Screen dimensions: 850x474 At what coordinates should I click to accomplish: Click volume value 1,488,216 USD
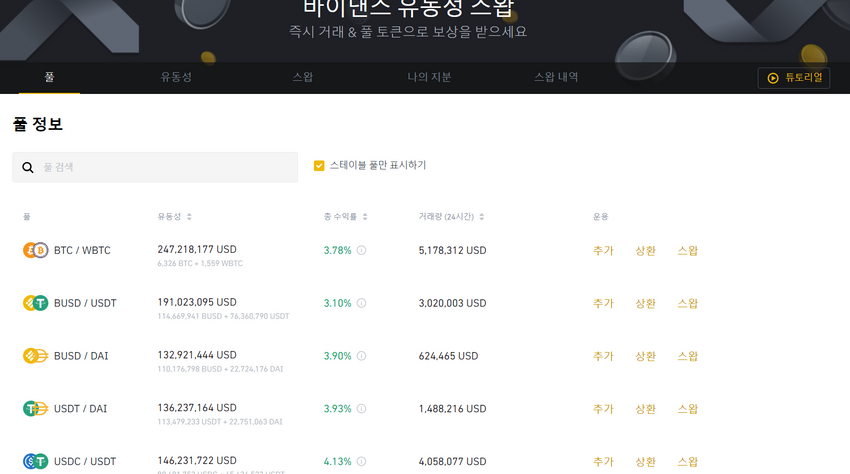click(x=452, y=408)
